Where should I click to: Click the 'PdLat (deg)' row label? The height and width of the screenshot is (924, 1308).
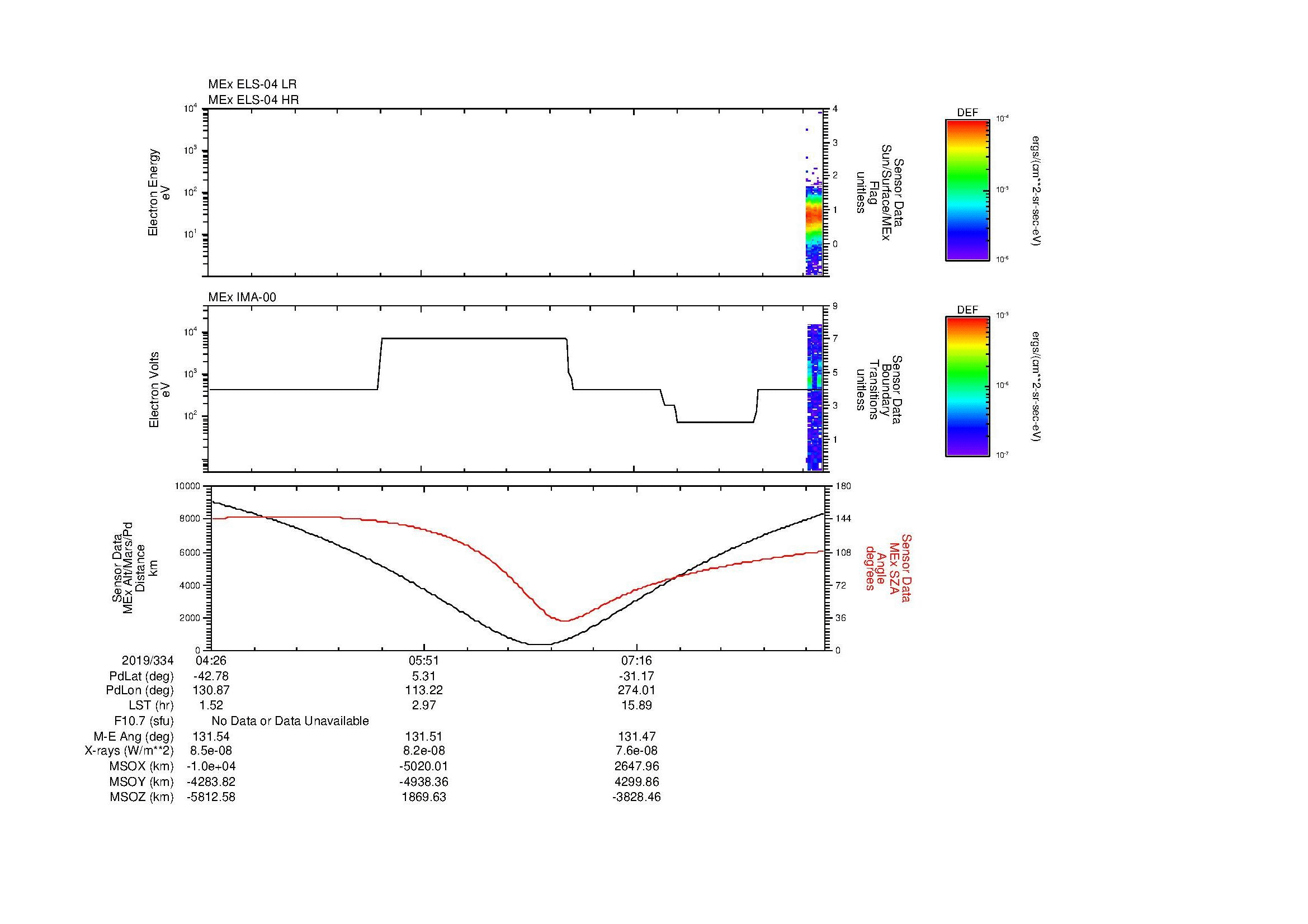click(141, 676)
